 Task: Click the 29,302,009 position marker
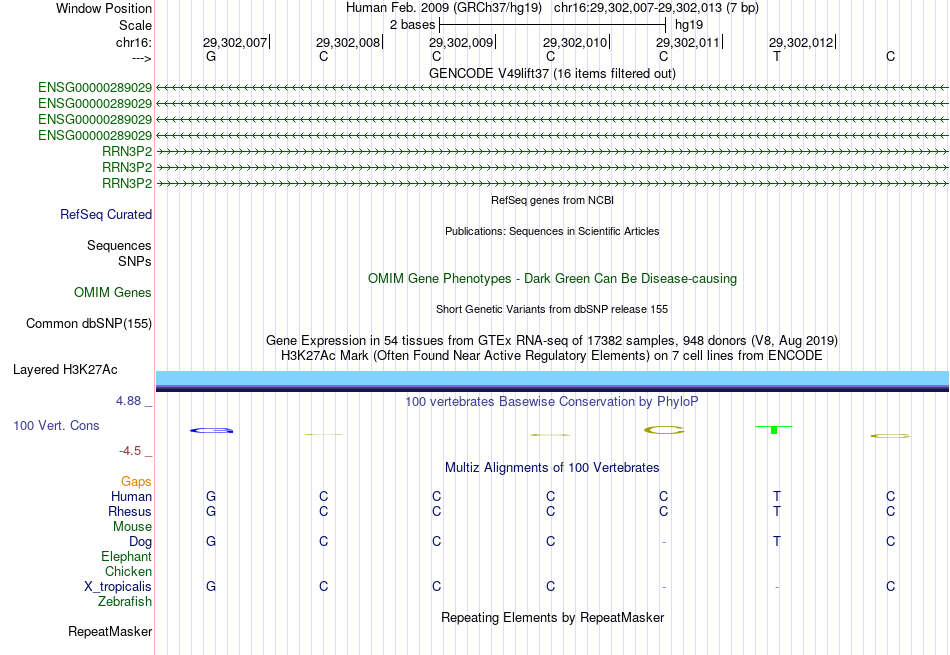pos(461,42)
